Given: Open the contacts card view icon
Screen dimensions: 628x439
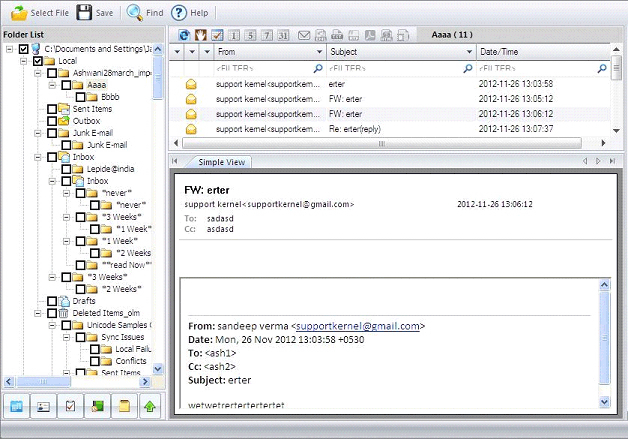Looking at the screenshot, I should 43,407.
